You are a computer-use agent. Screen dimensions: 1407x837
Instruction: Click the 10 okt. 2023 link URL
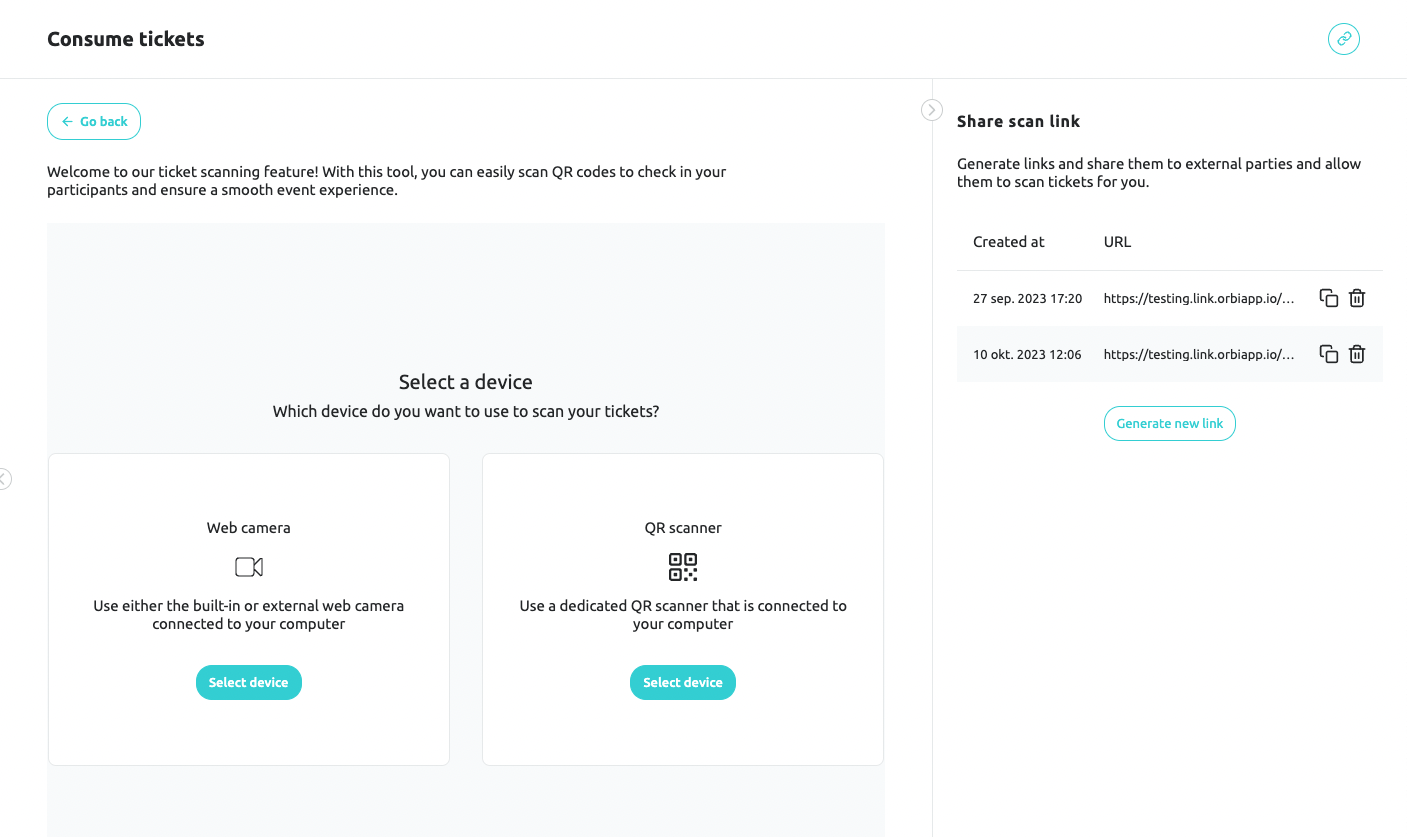coord(1199,354)
